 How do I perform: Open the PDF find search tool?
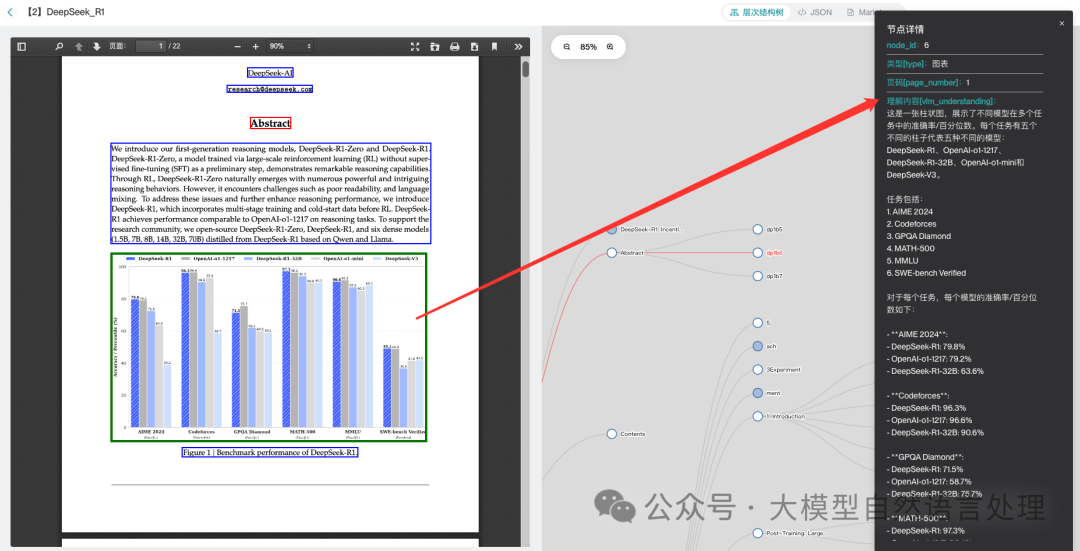59,47
